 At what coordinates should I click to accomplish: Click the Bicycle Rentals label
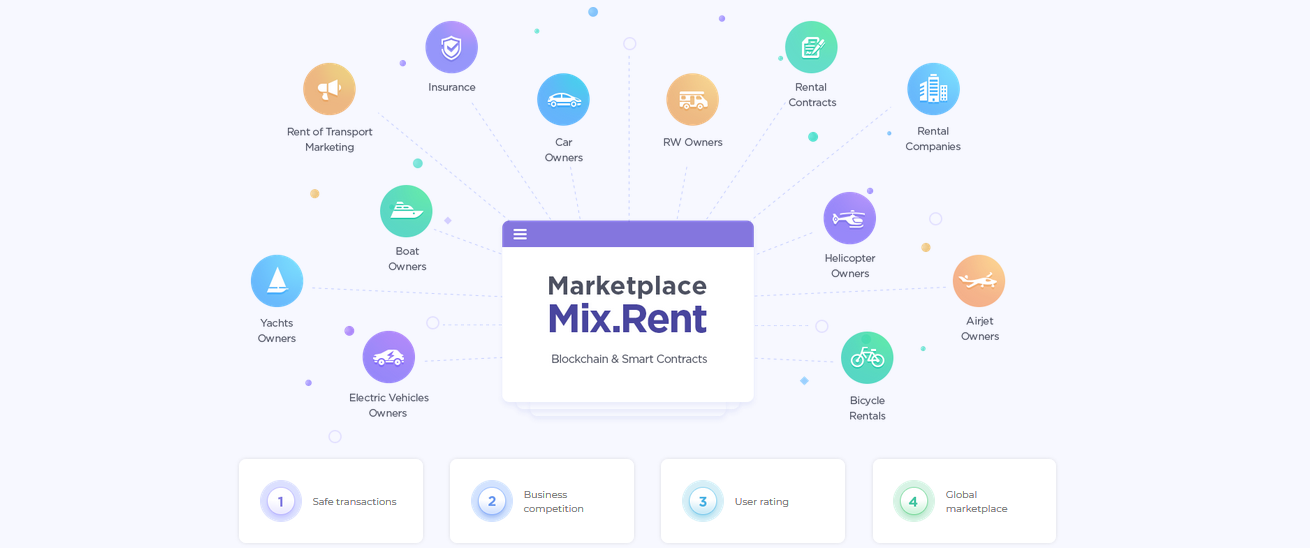click(x=867, y=408)
